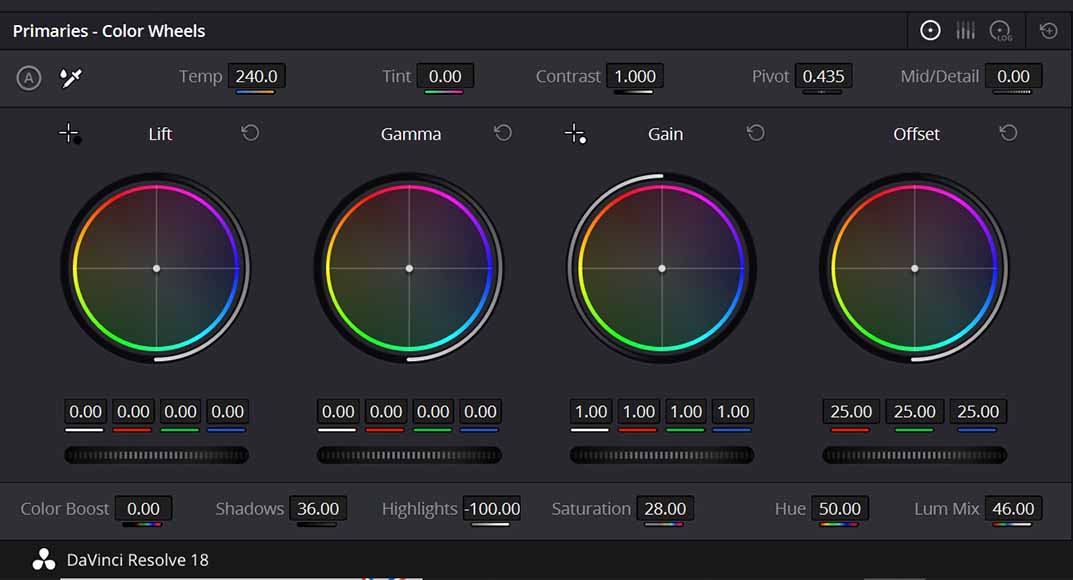
Task: Switch to the Primaries Bars mode icon
Action: (965, 30)
